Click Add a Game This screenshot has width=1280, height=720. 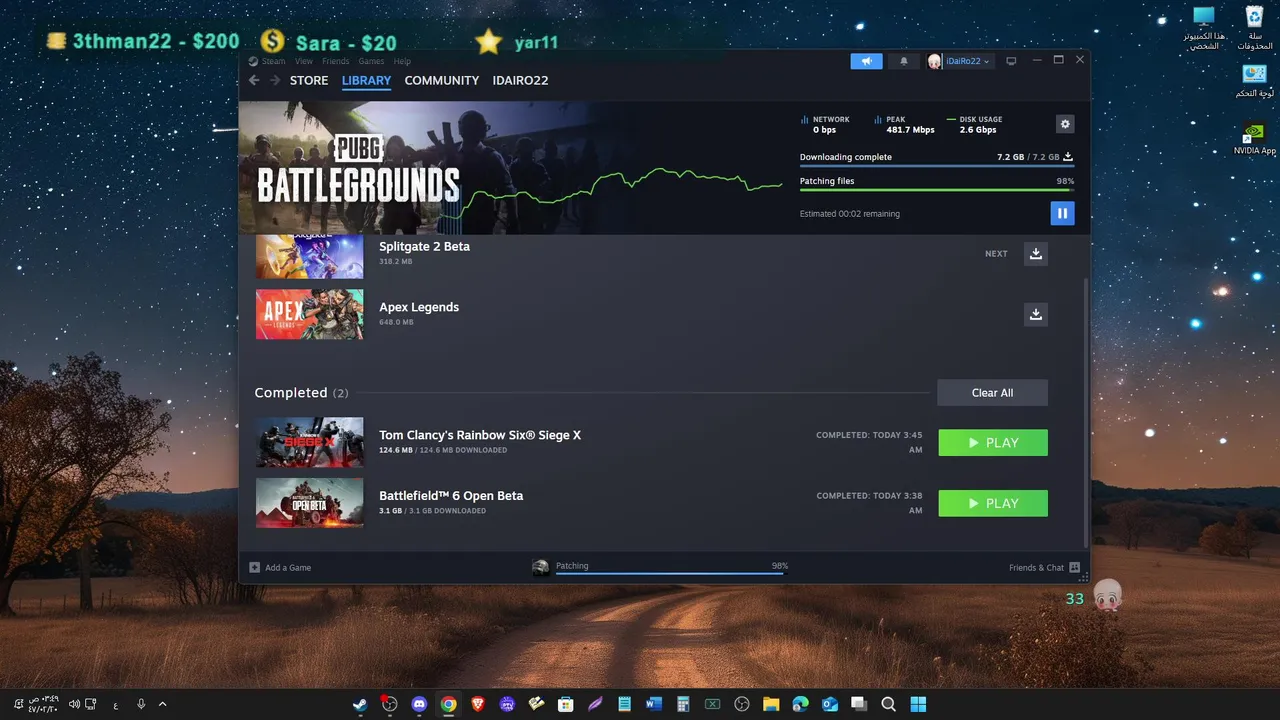pyautogui.click(x=281, y=567)
